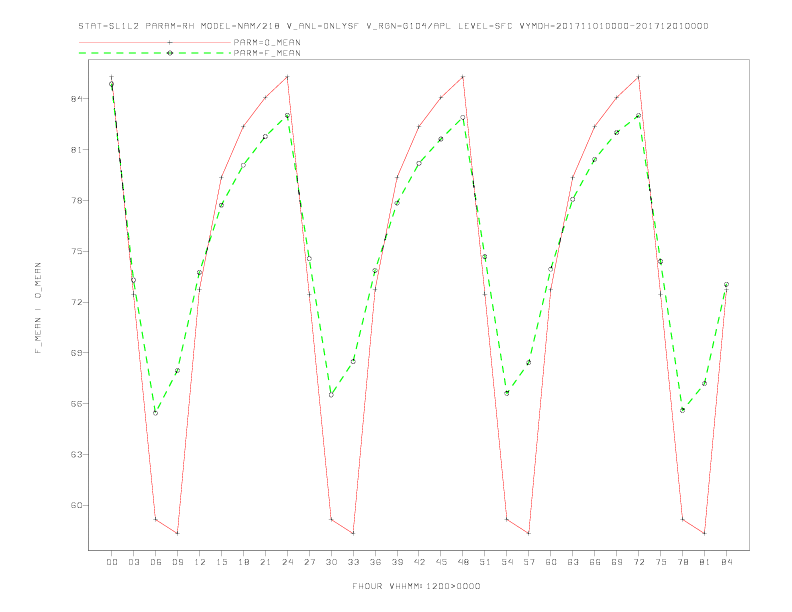792x612 pixels.
Task: Select the PARM=F_MEAN legend label
Action: click(267, 53)
